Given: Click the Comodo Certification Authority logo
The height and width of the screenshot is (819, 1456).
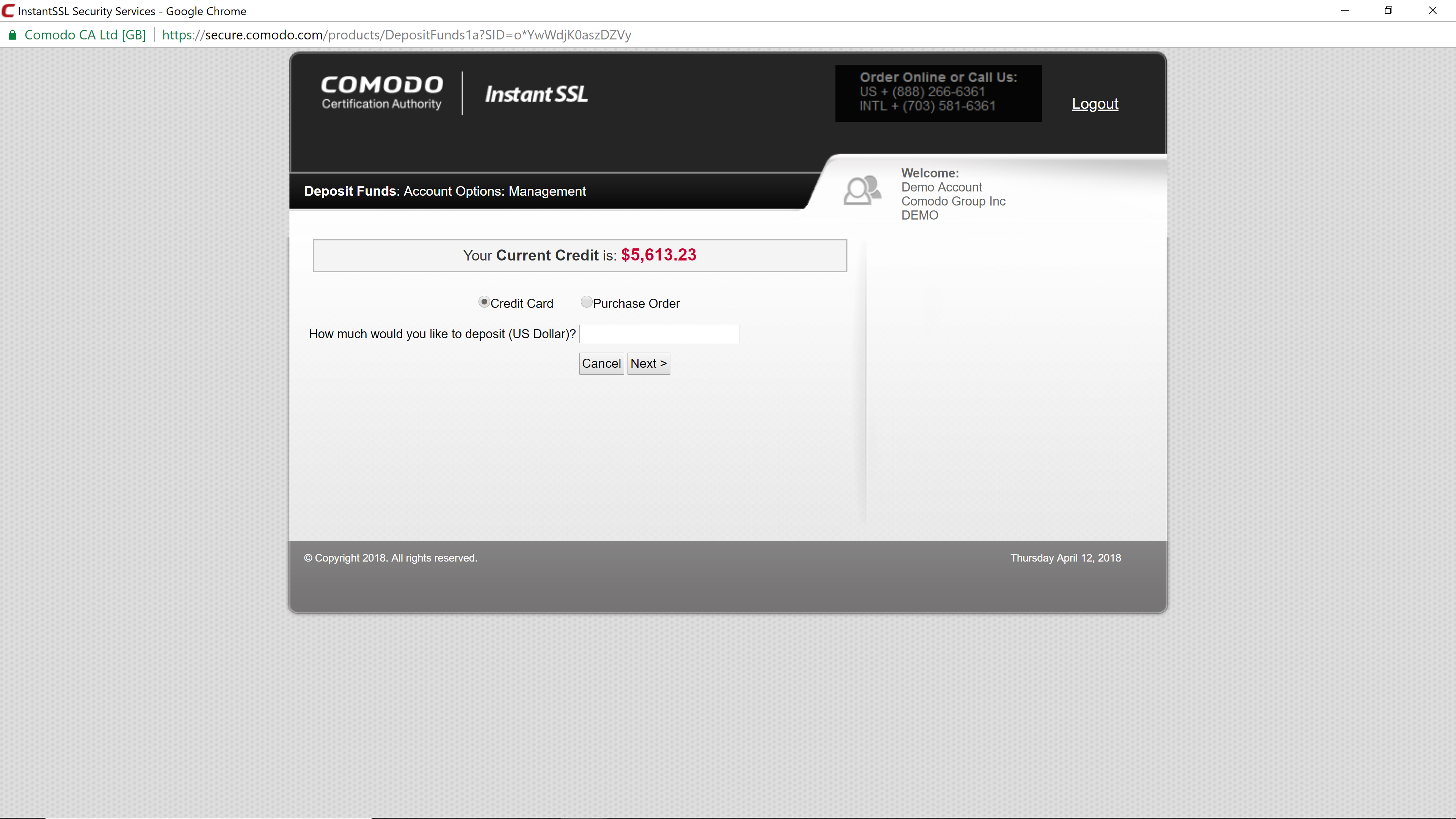Looking at the screenshot, I should [382, 93].
